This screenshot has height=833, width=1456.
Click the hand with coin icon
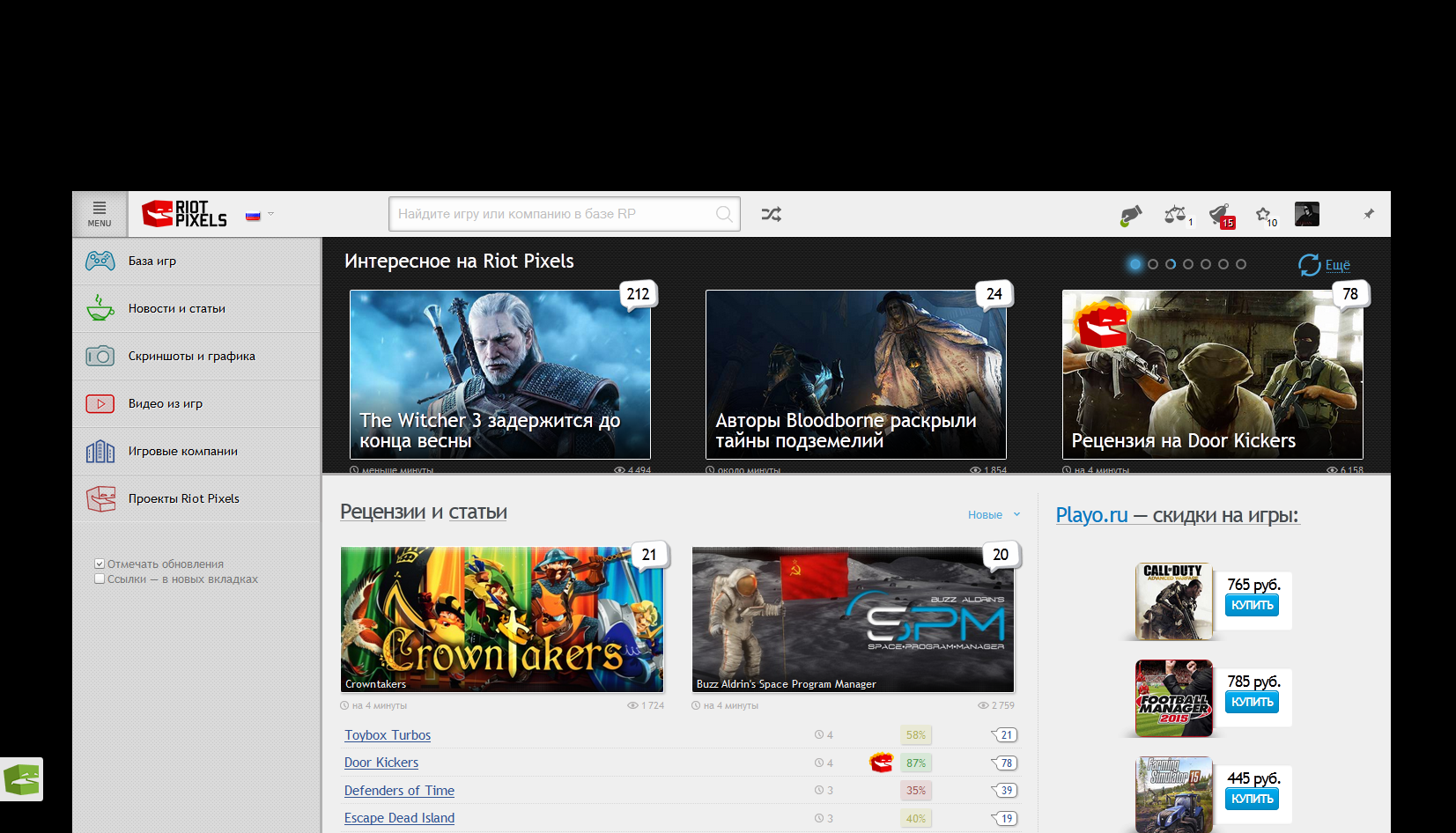pos(1131,215)
